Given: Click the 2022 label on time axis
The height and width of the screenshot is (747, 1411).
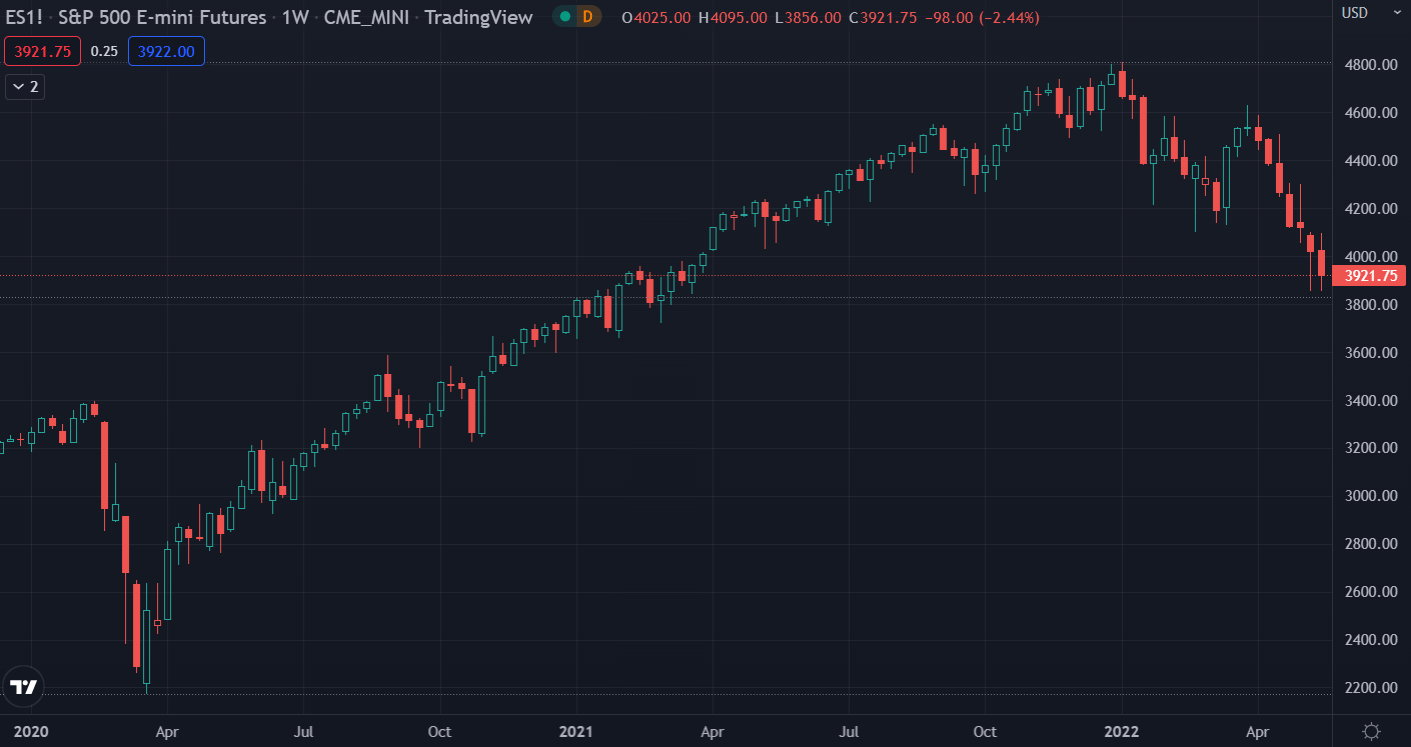Looking at the screenshot, I should point(1121,731).
